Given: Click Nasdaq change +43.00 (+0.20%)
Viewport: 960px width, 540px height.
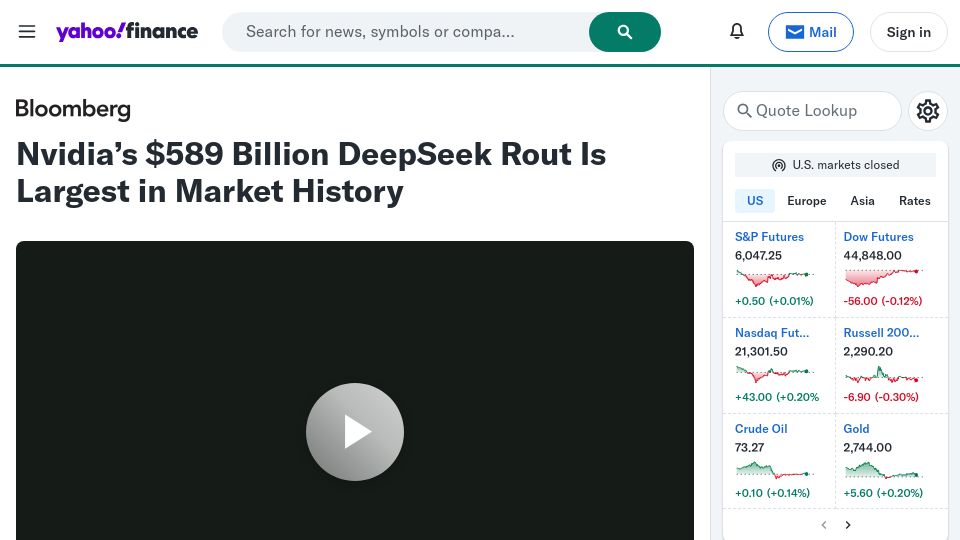Looking at the screenshot, I should point(777,397).
